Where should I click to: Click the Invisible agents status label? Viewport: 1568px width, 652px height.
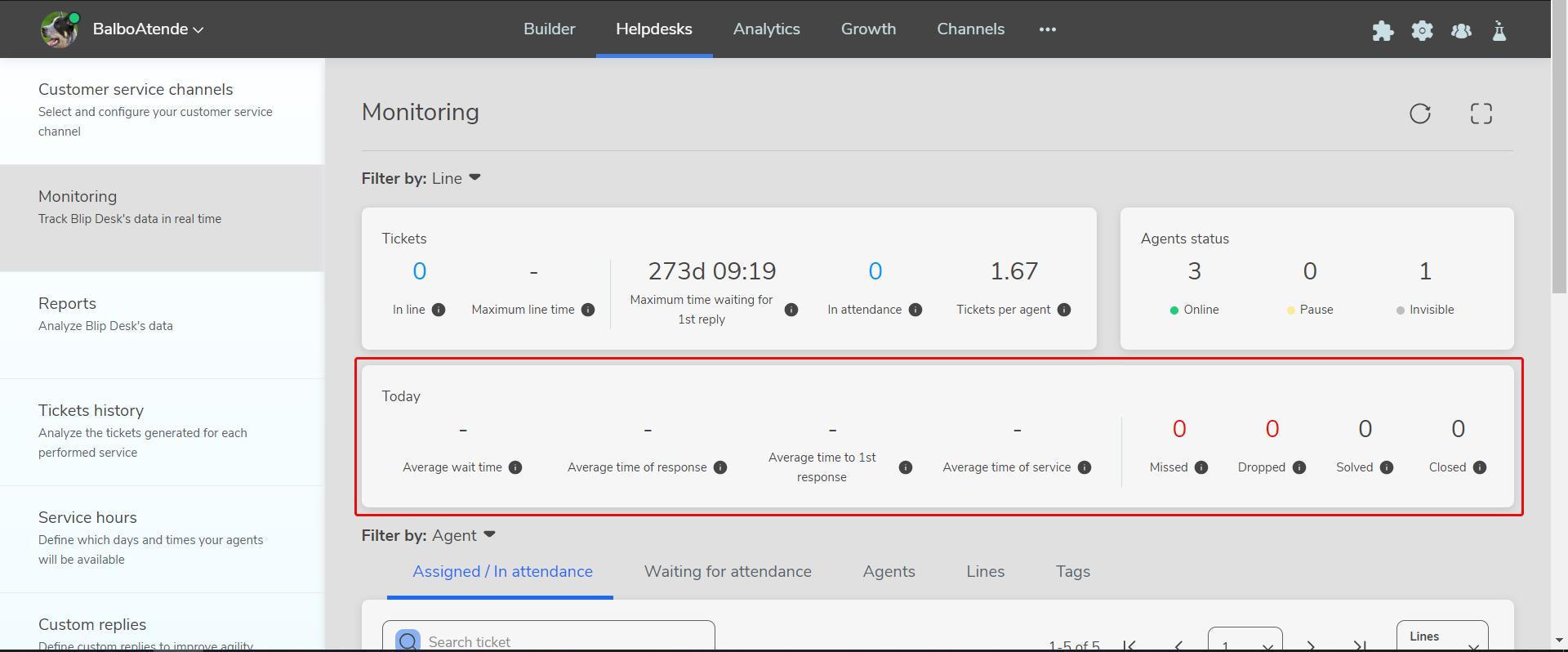(1431, 310)
